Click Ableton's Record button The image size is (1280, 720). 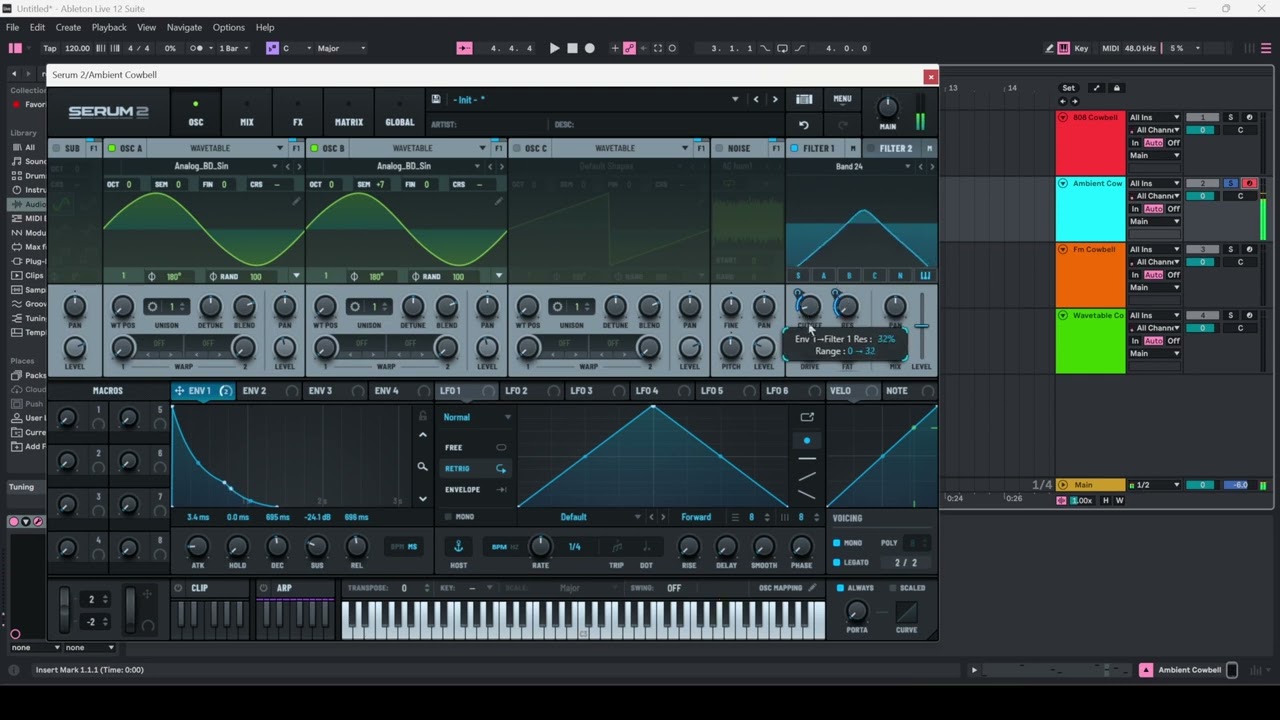589,48
